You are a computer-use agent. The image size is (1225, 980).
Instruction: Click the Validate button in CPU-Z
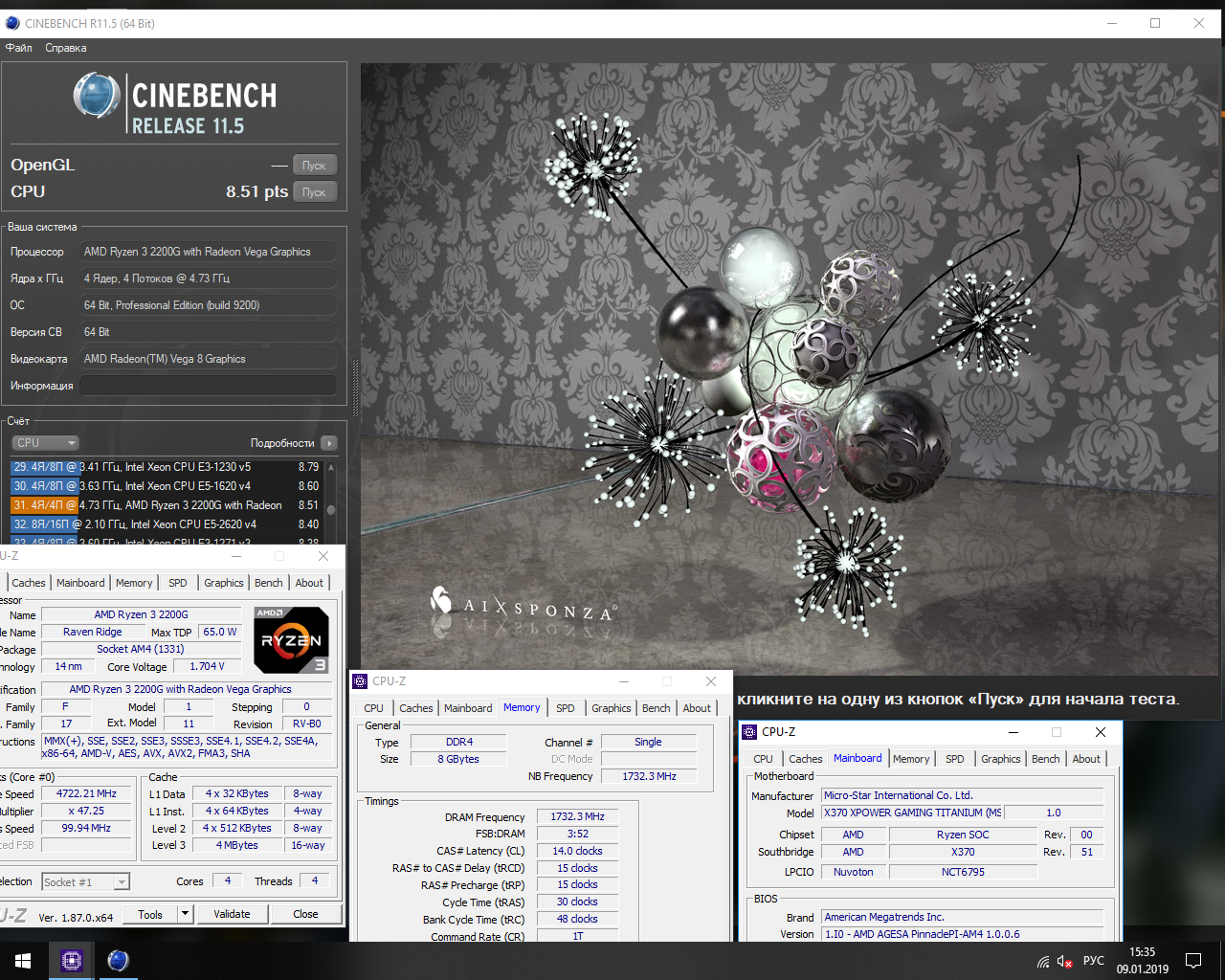[x=232, y=914]
